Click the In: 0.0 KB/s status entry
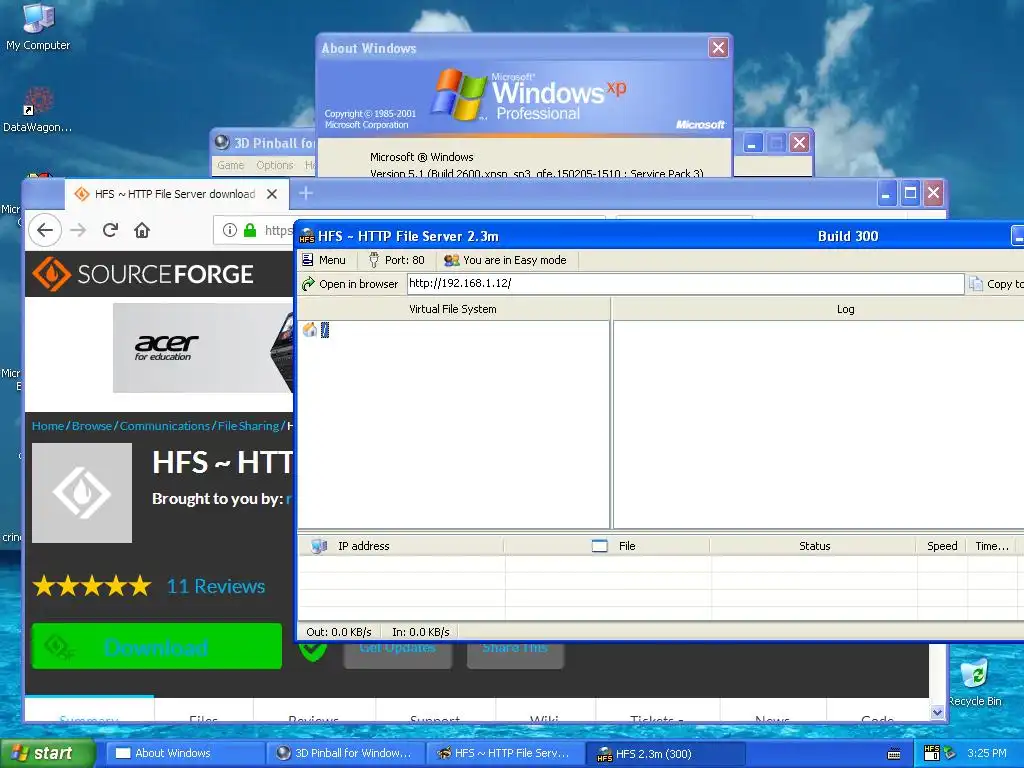Image resolution: width=1024 pixels, height=768 pixels. [x=421, y=632]
